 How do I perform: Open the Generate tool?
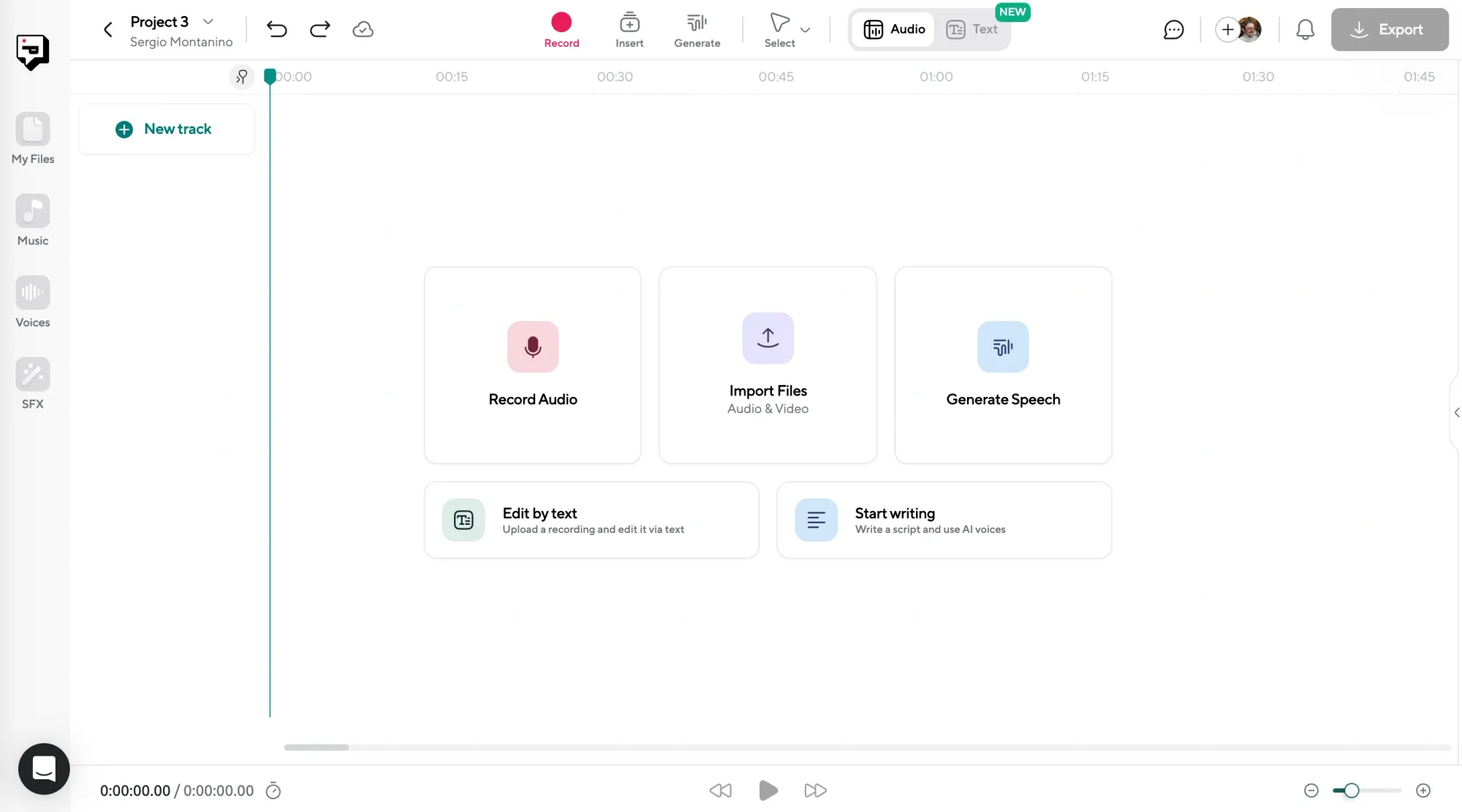[697, 29]
